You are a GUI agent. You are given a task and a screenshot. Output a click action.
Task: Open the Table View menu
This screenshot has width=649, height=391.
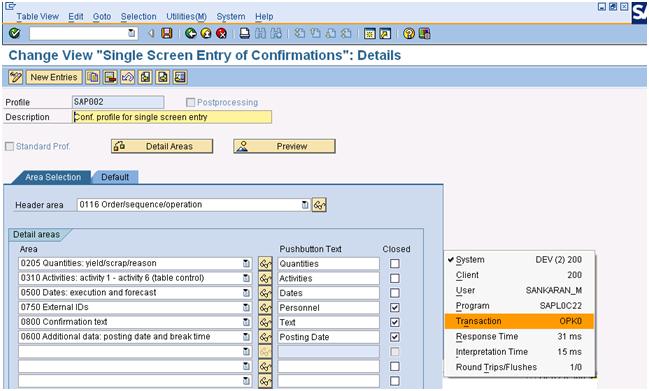pos(38,17)
